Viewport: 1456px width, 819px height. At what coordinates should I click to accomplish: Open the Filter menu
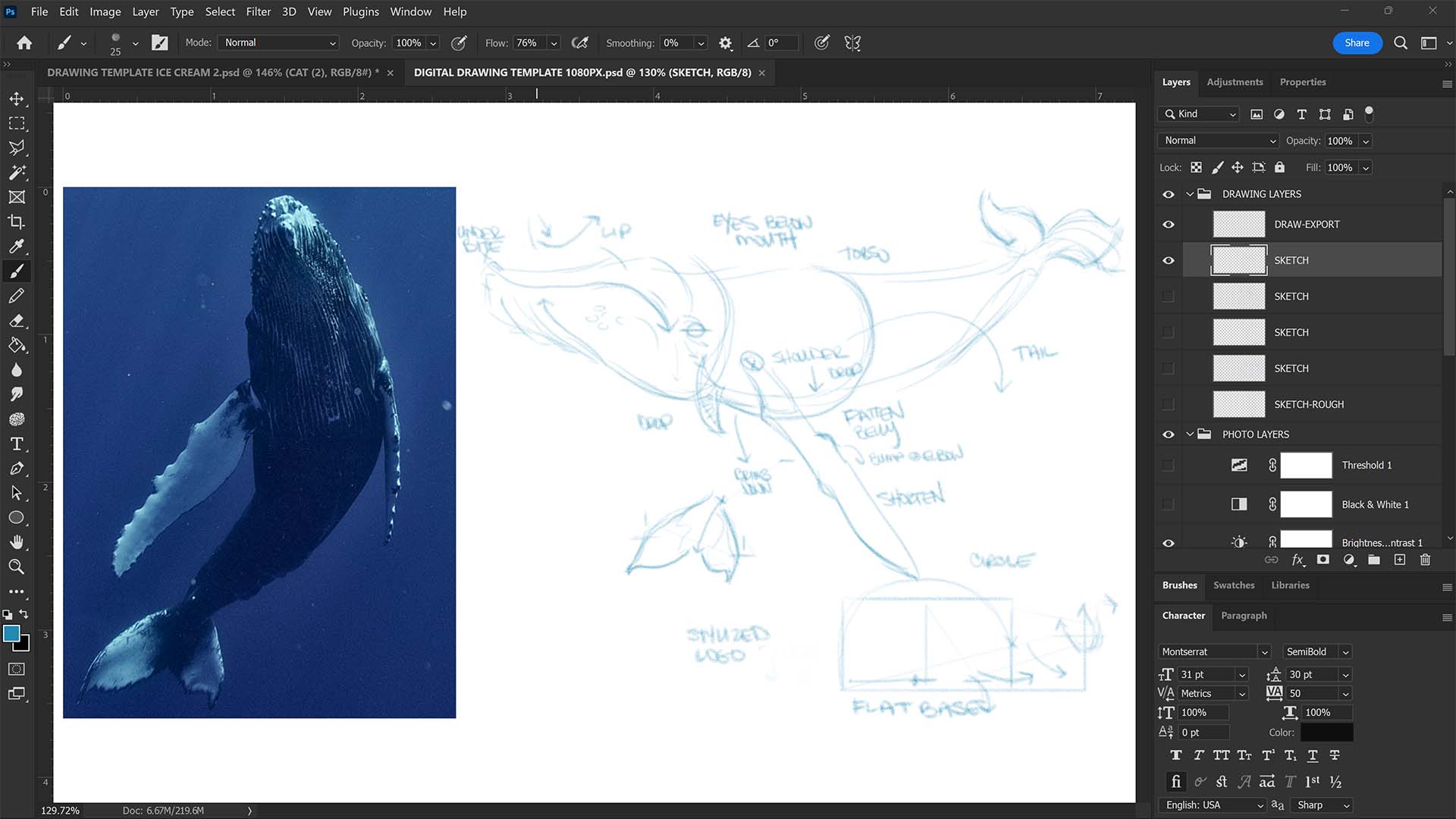click(258, 11)
